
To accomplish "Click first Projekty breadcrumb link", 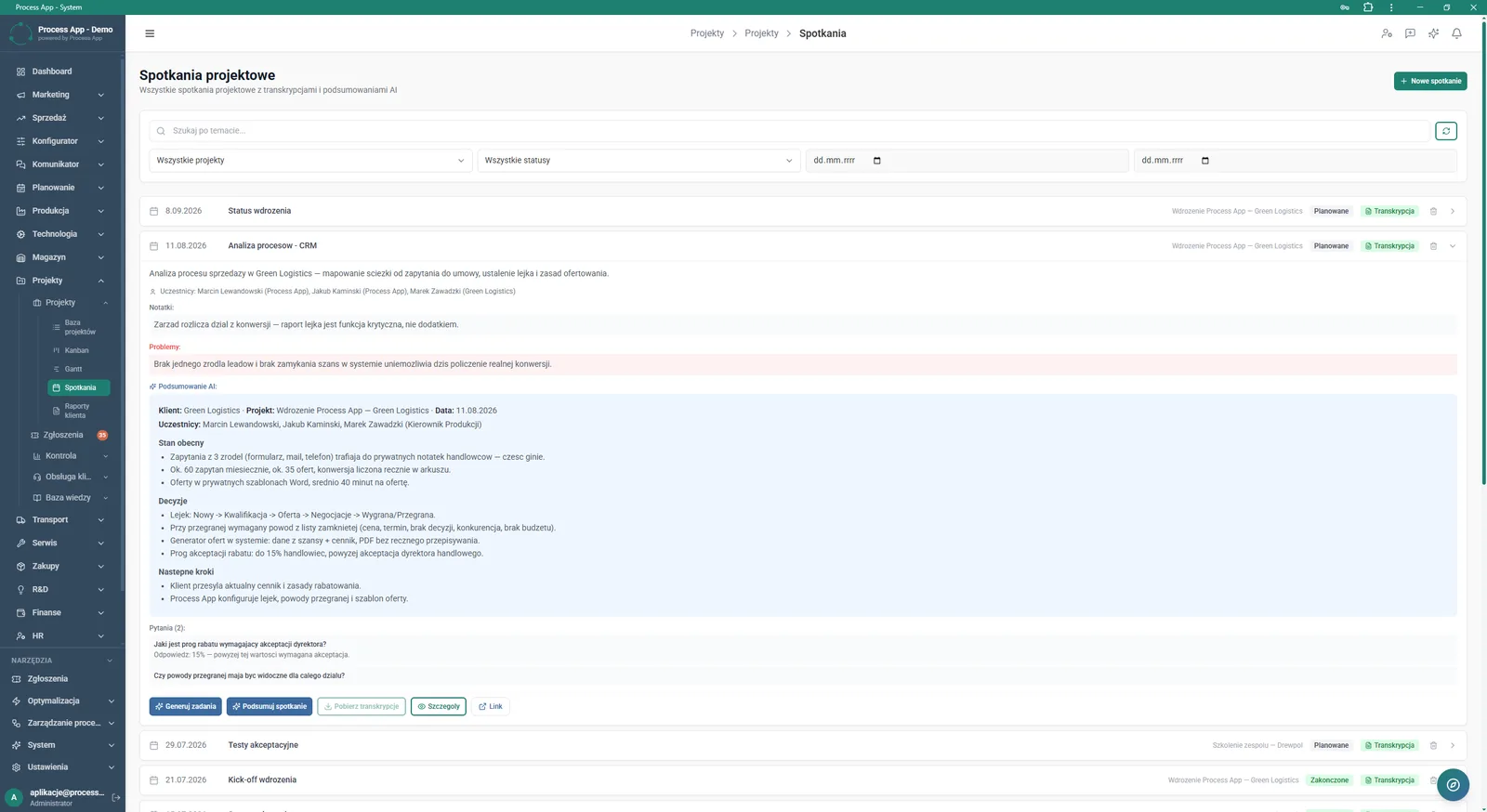I will click(707, 33).
